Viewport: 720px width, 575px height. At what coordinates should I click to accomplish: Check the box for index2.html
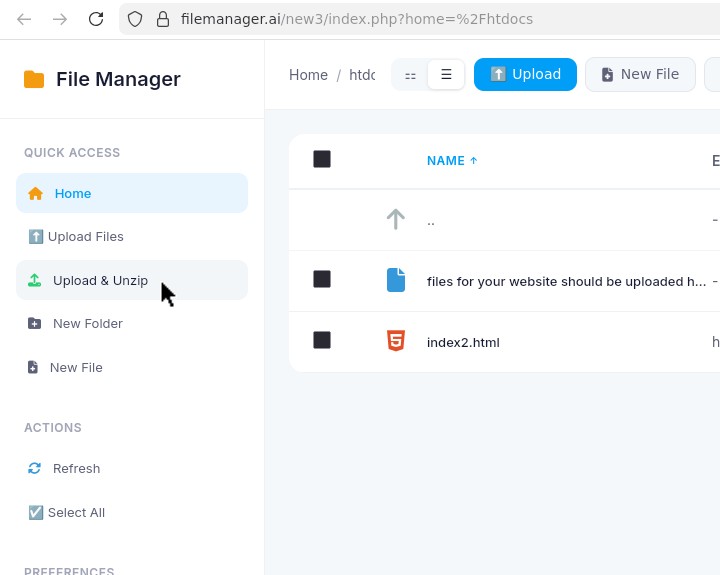tap(322, 340)
